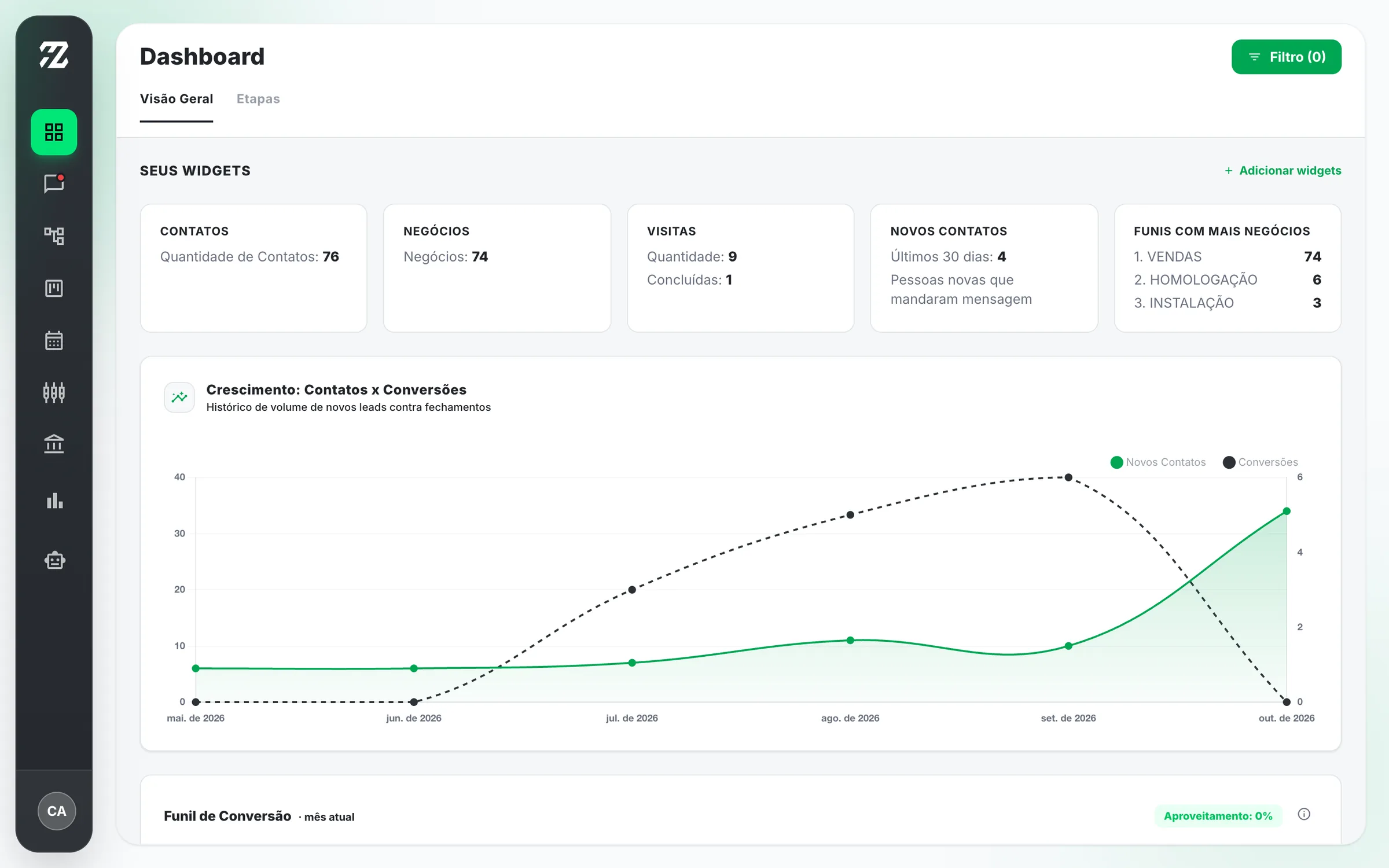Click the 'mai. de 2026' axis label

(x=196, y=718)
